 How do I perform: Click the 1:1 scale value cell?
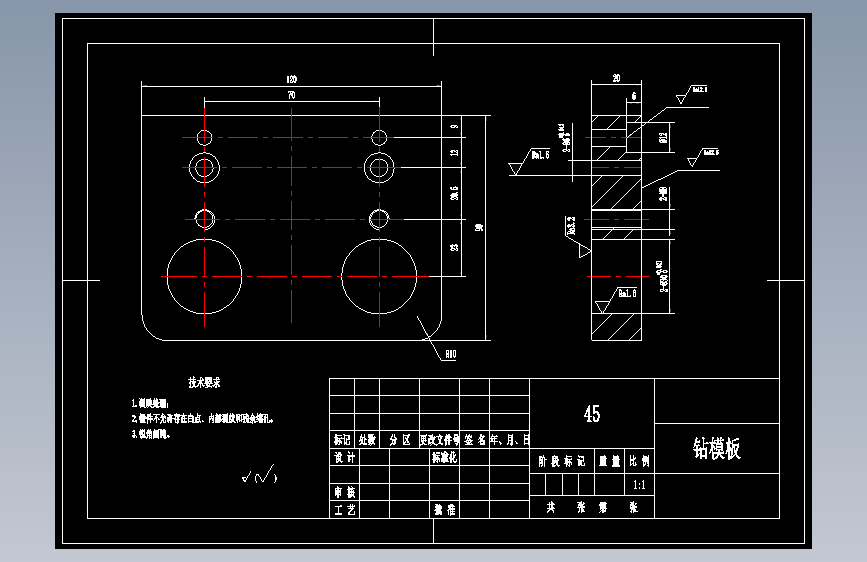point(639,485)
